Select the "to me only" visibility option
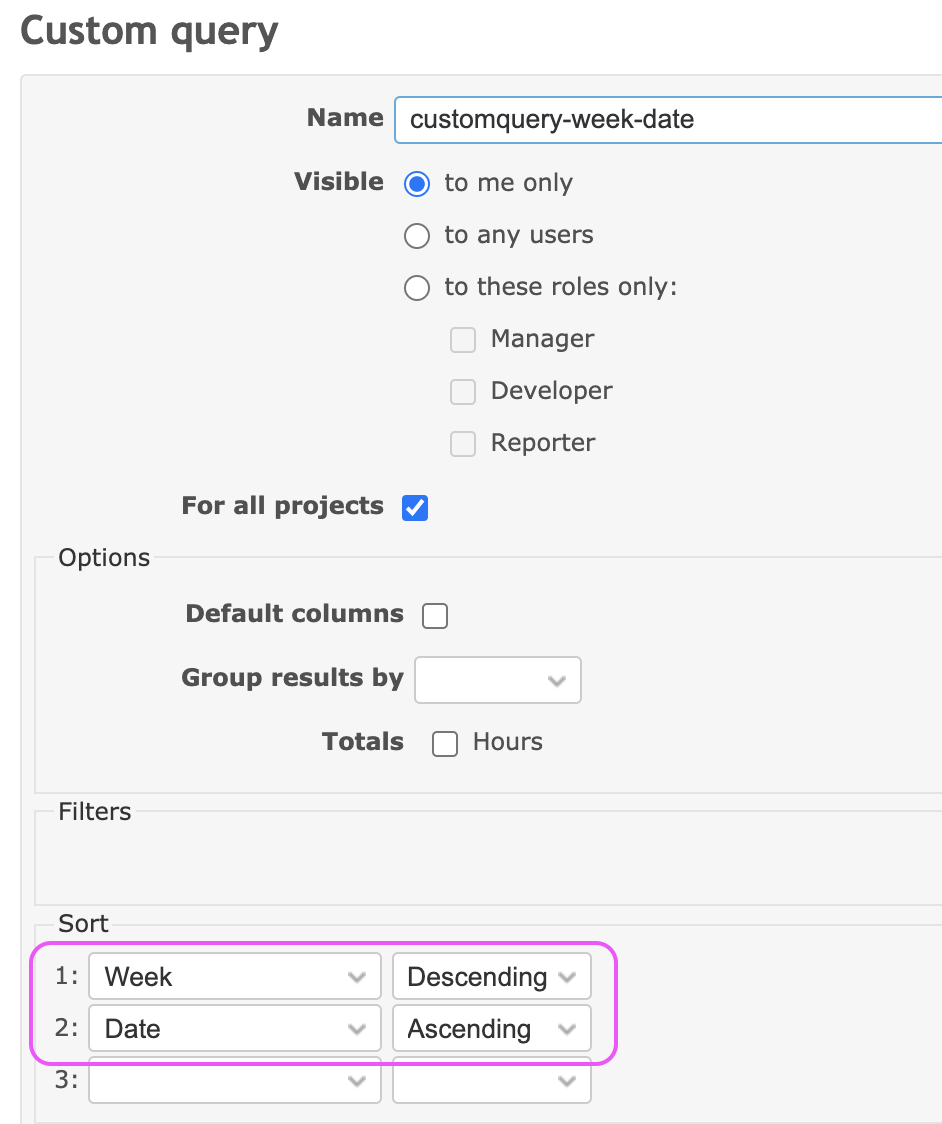The height and width of the screenshot is (1124, 942). pos(417,184)
